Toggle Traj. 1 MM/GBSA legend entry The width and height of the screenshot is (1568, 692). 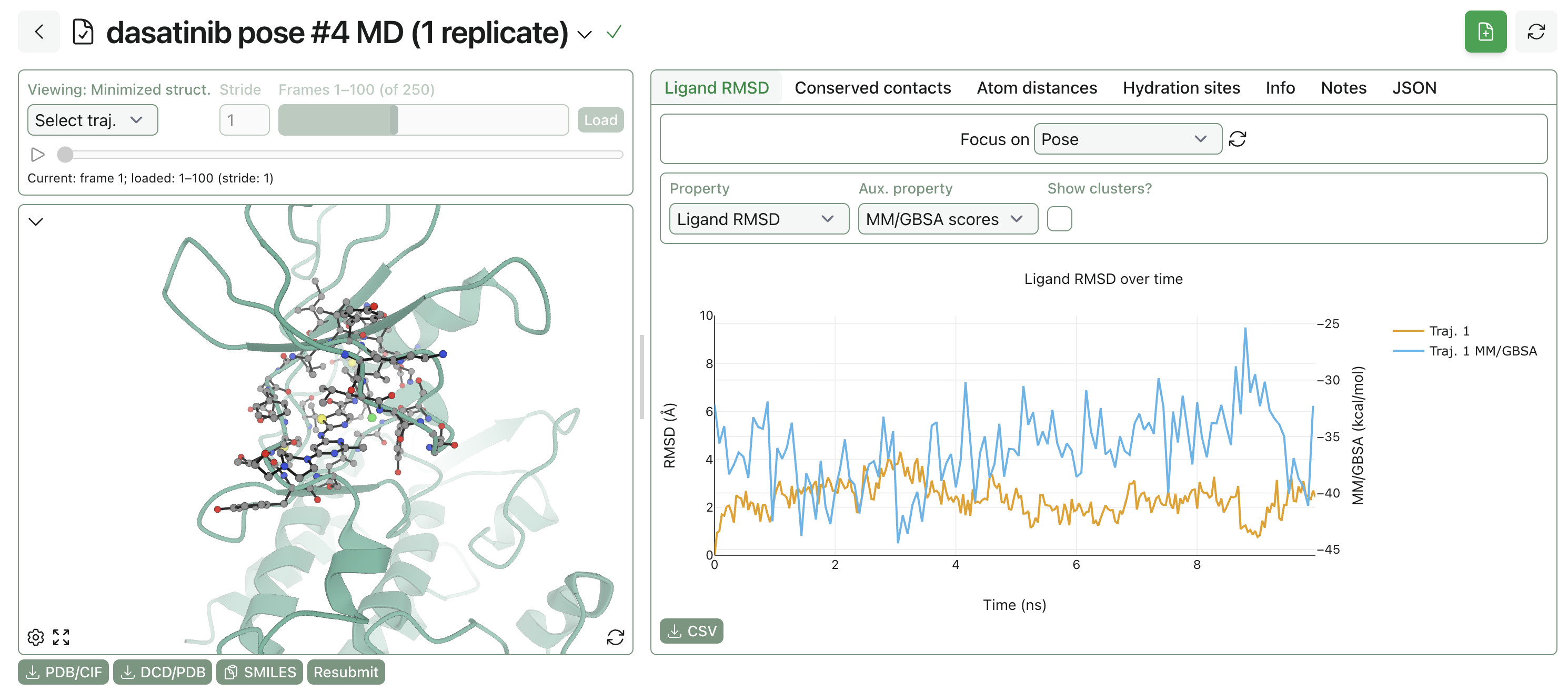[1464, 350]
